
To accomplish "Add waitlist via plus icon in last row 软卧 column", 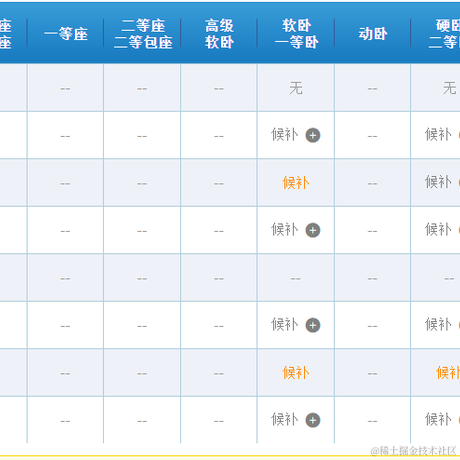I will pyautogui.click(x=313, y=420).
